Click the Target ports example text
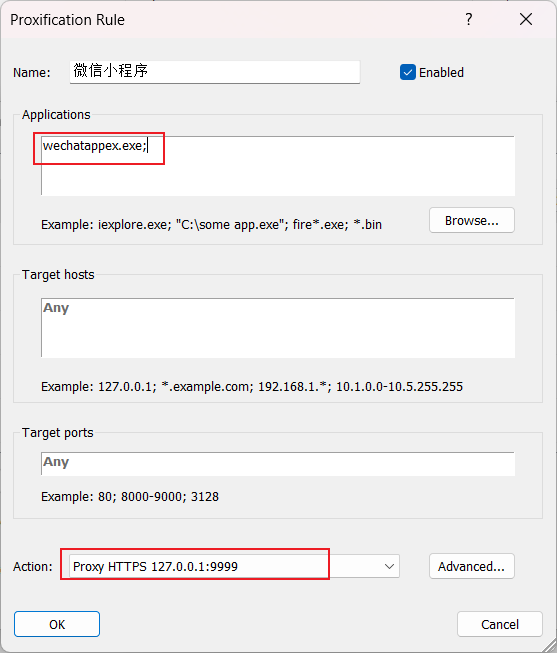 click(130, 496)
